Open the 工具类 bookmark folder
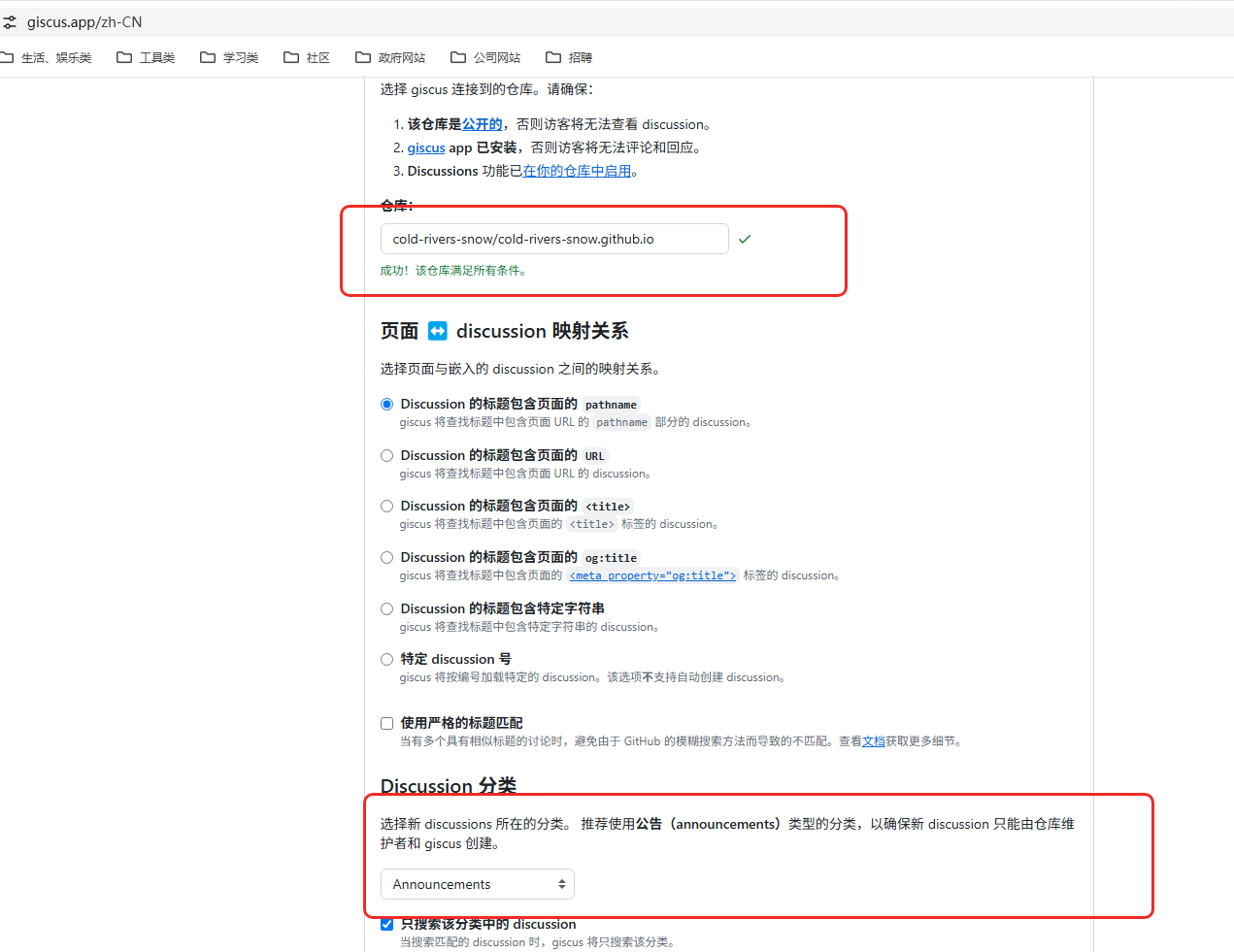1234x952 pixels. point(146,57)
